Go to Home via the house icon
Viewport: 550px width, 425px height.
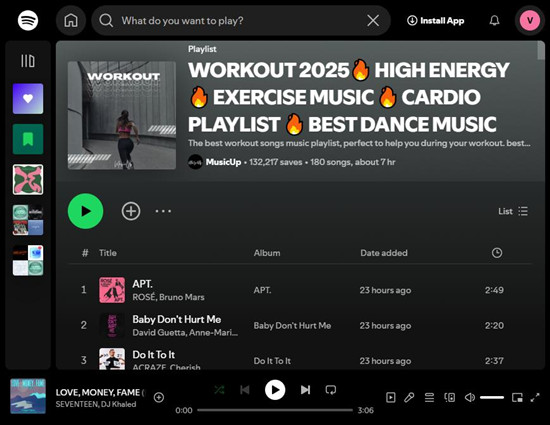[71, 20]
